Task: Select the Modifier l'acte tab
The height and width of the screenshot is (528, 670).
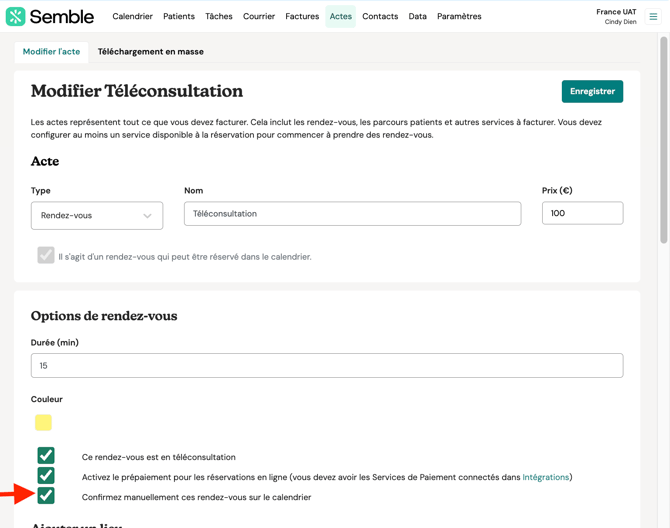Action: point(52,52)
